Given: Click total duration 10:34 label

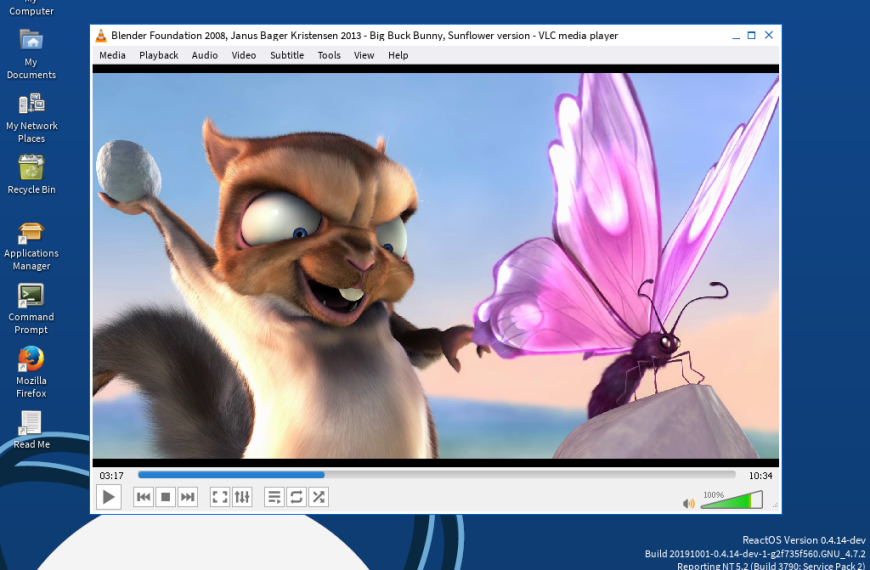Looking at the screenshot, I should tap(760, 476).
